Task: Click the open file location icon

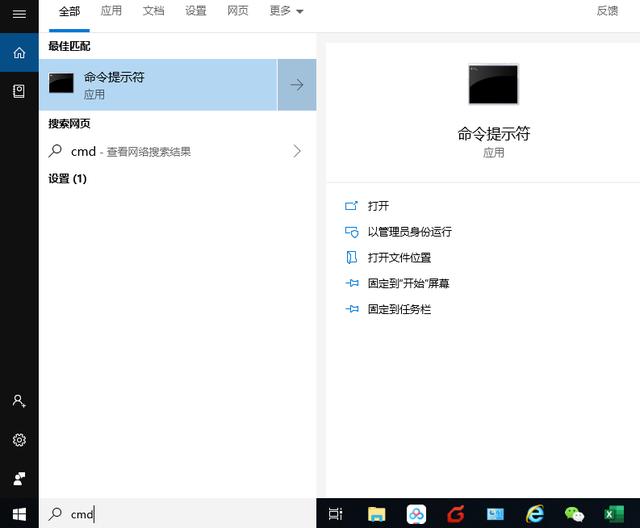Action: [351, 257]
